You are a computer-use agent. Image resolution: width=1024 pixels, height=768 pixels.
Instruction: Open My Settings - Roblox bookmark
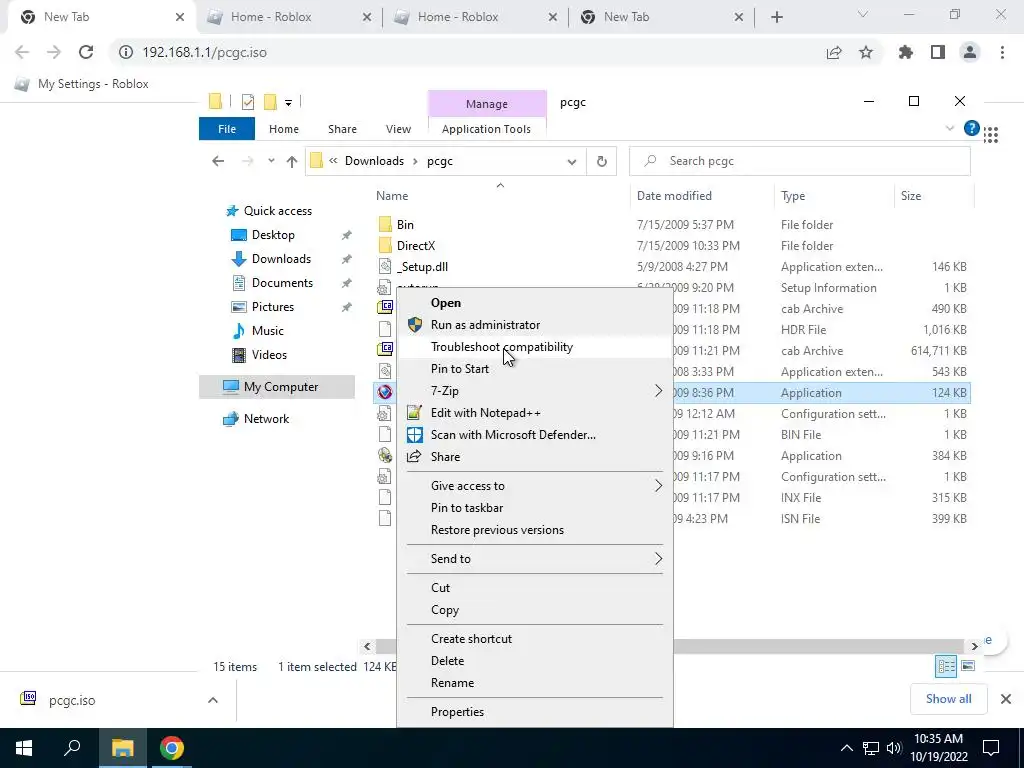(x=81, y=84)
